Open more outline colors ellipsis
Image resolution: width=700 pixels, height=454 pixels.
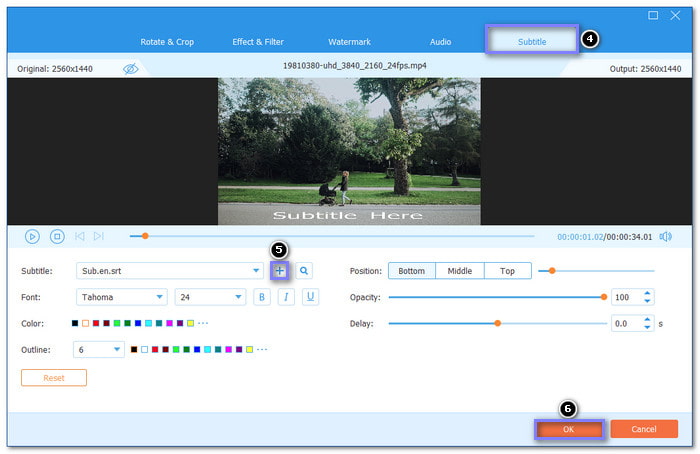(262, 350)
